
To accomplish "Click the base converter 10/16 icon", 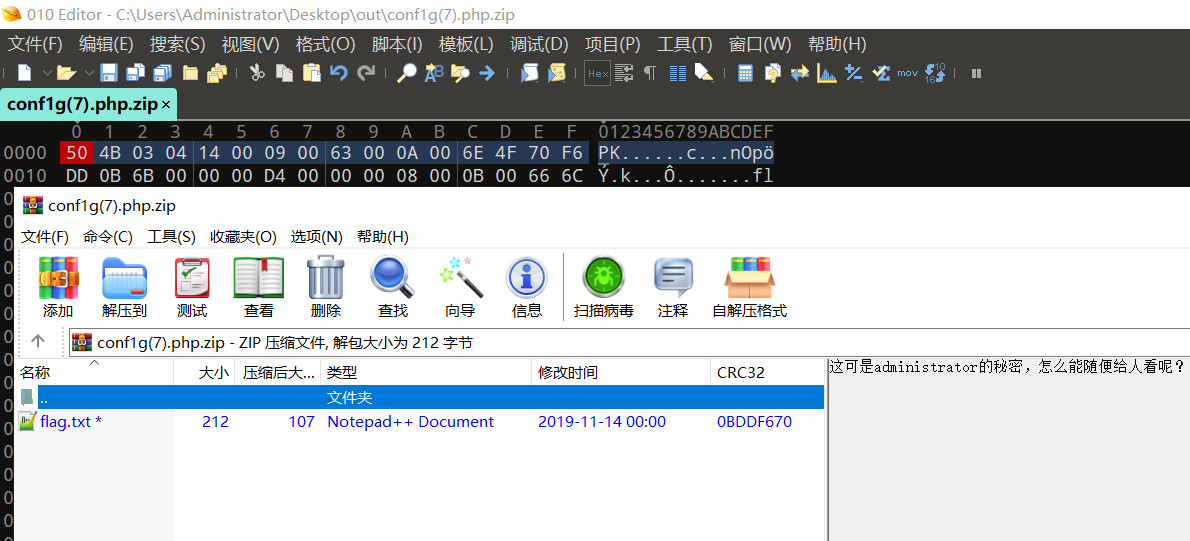I will point(936,73).
